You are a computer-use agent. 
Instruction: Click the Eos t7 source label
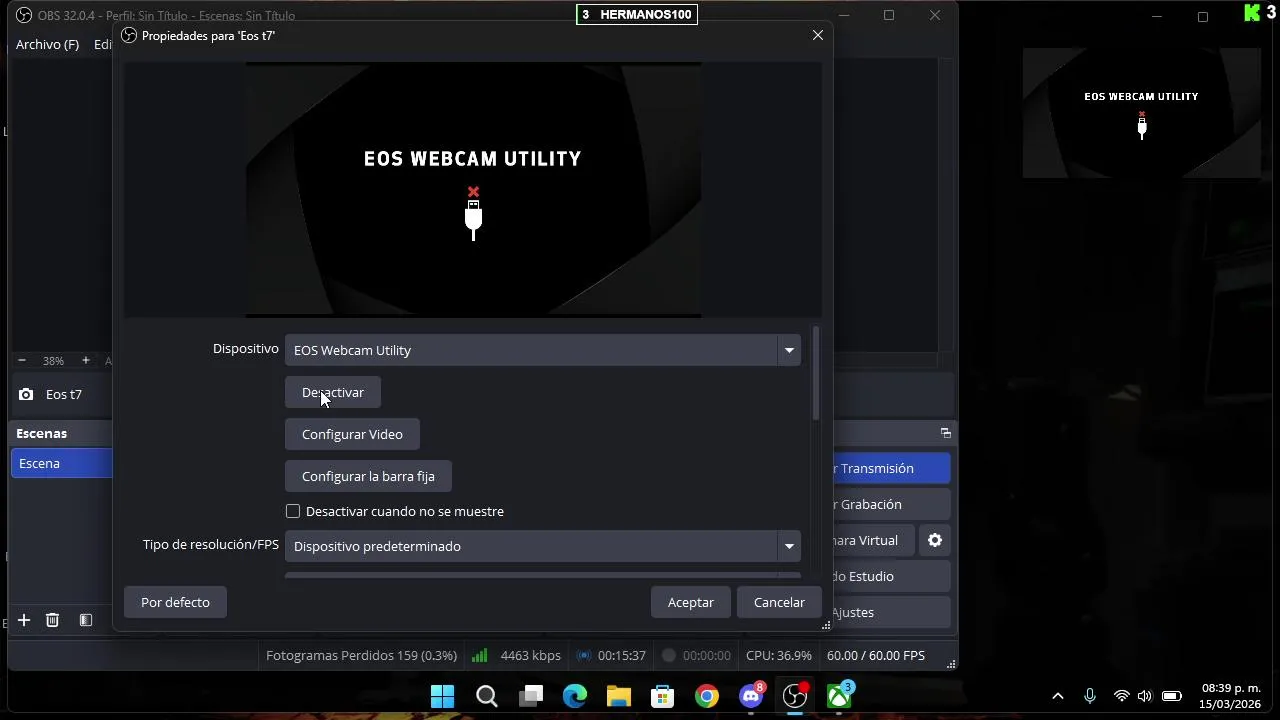(64, 394)
